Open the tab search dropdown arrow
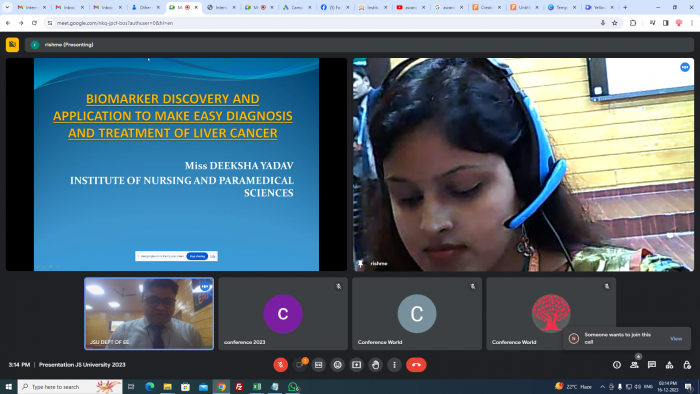 click(x=7, y=7)
